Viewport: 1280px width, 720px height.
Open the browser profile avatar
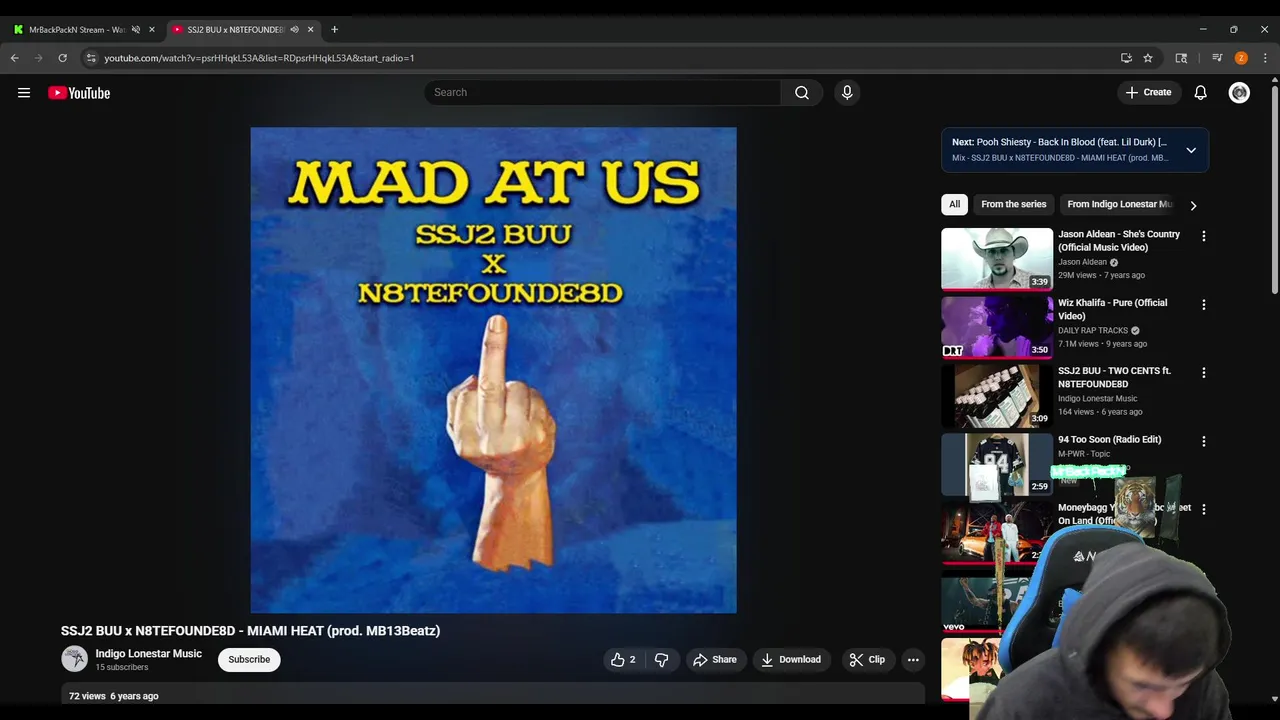1241,58
